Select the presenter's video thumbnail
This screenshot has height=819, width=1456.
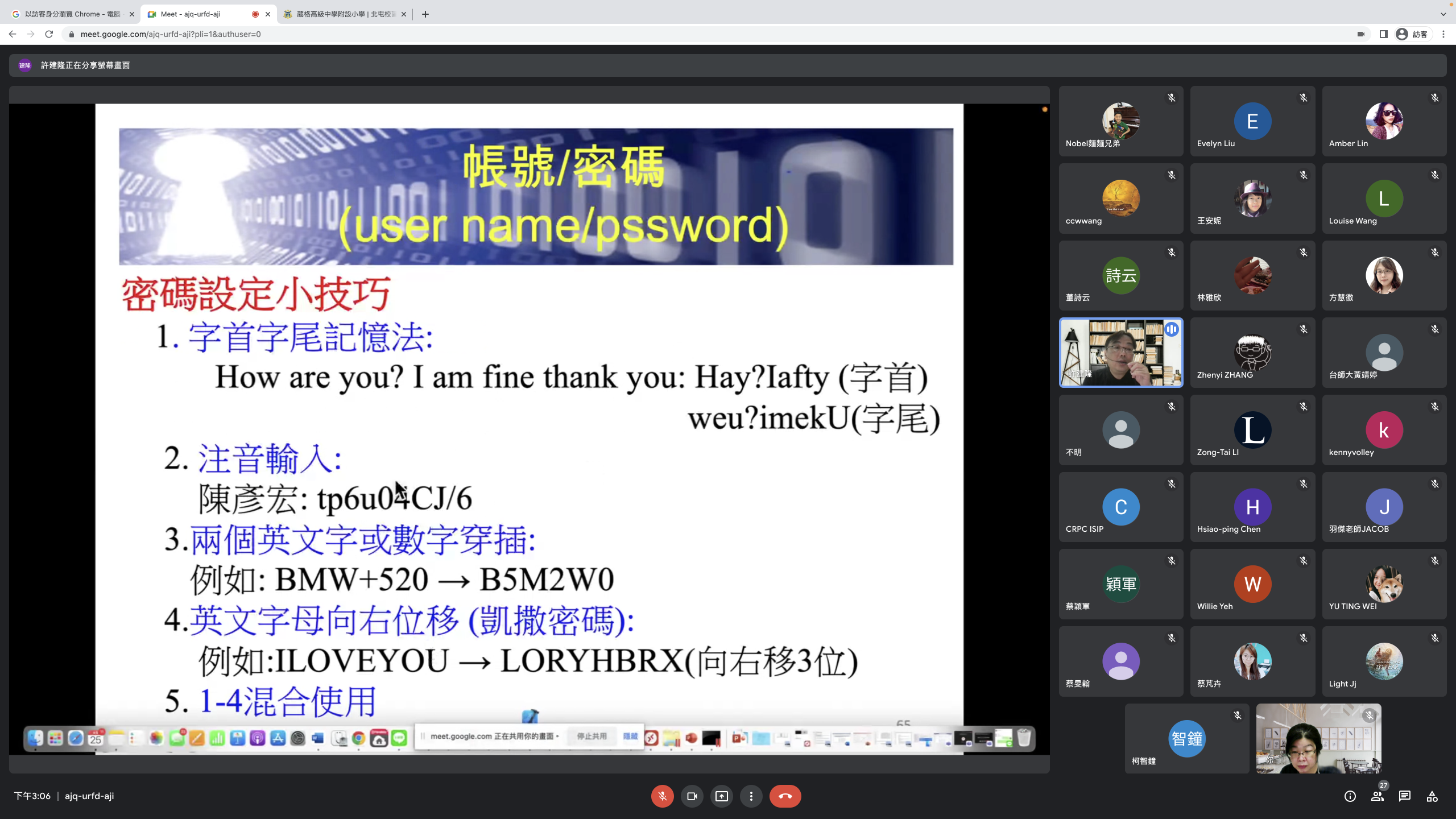(1120, 353)
